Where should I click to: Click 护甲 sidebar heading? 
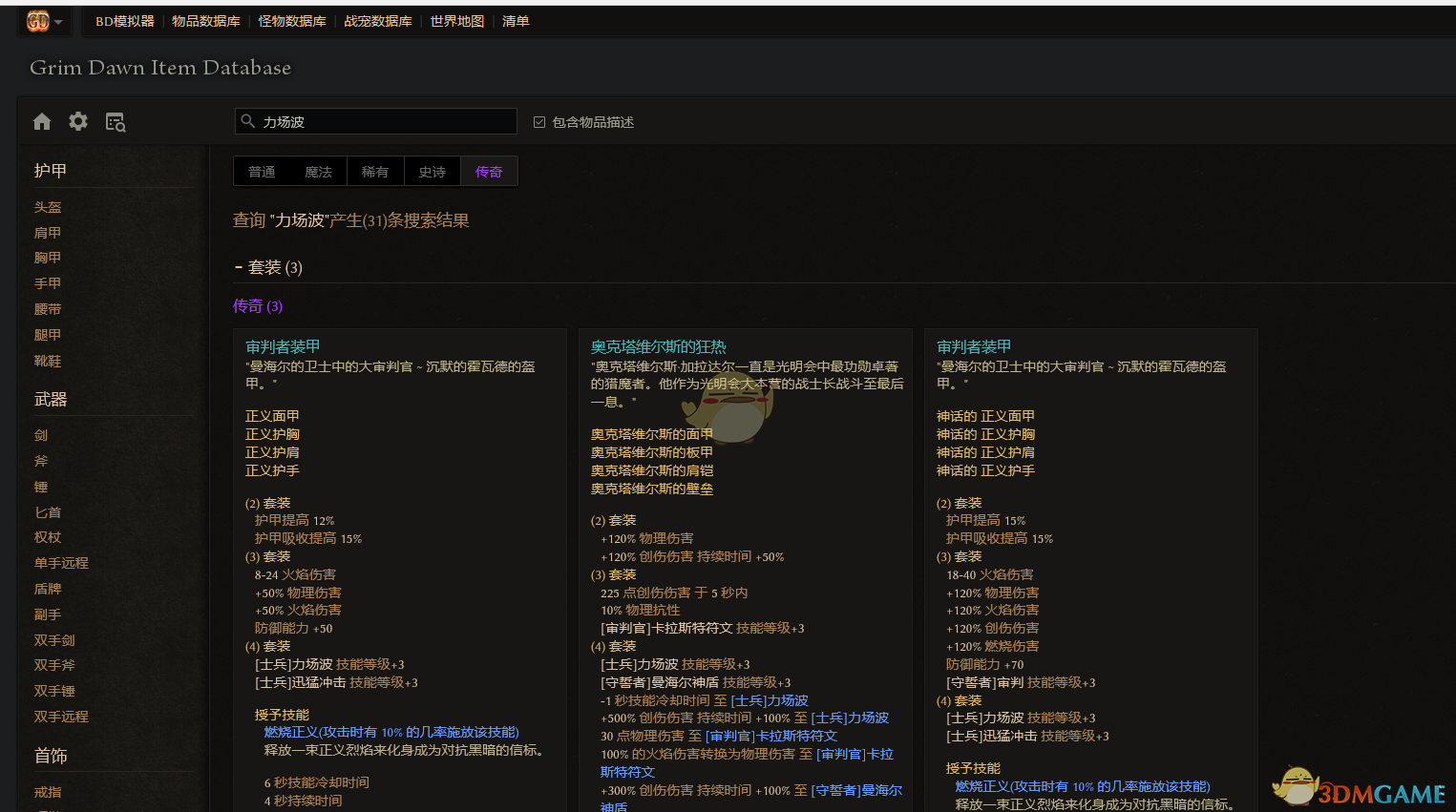pyautogui.click(x=51, y=171)
